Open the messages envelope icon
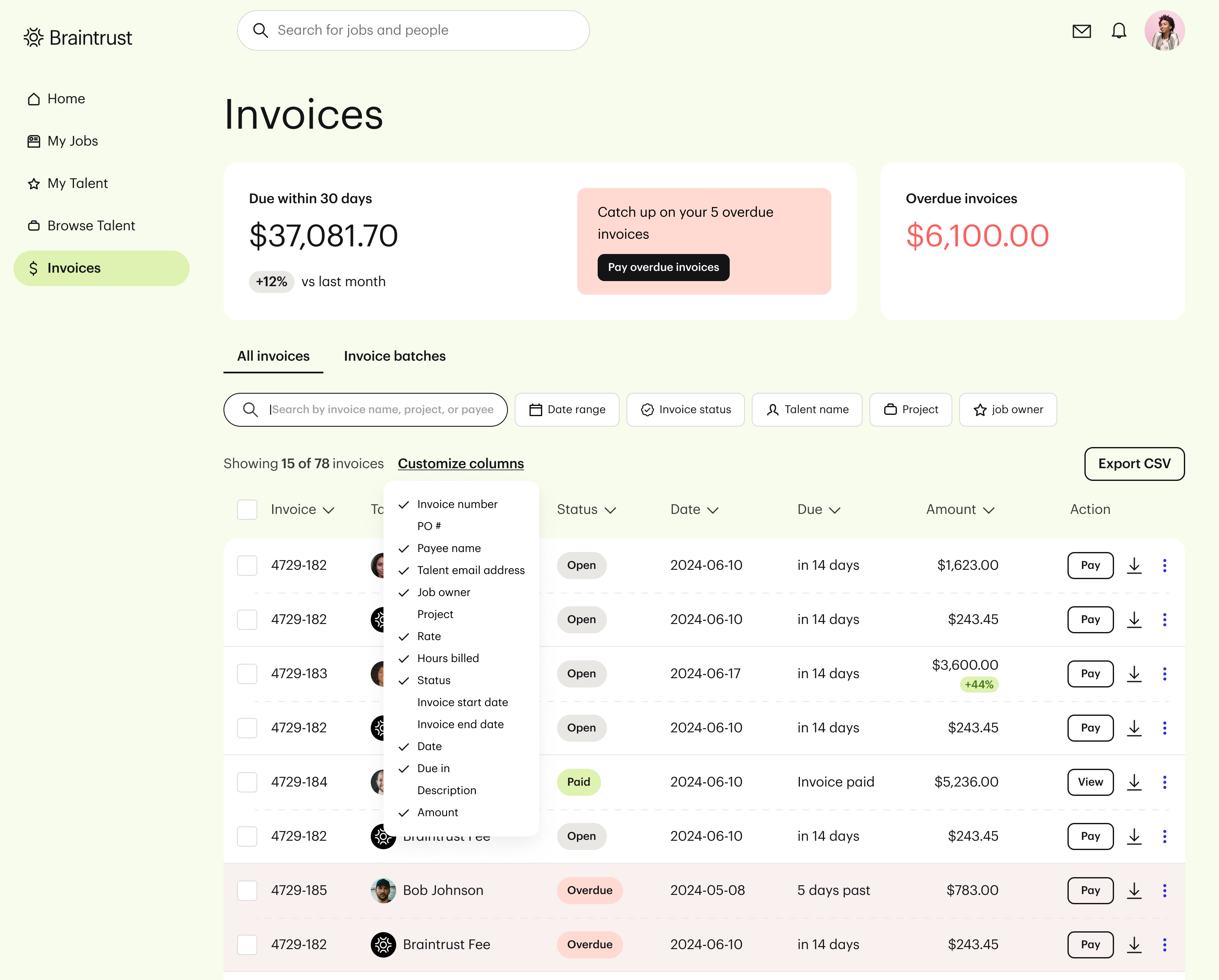Screen dimensions: 1219x980 click(1081, 31)
